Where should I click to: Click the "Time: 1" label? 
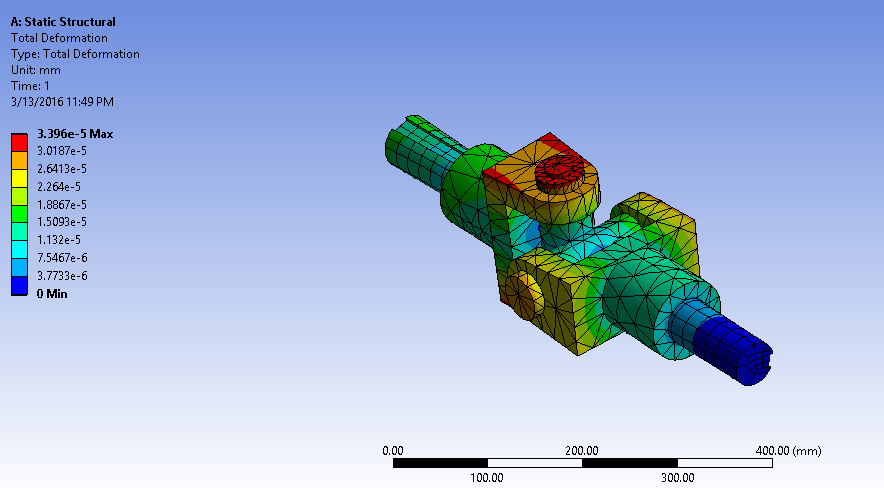pos(30,86)
